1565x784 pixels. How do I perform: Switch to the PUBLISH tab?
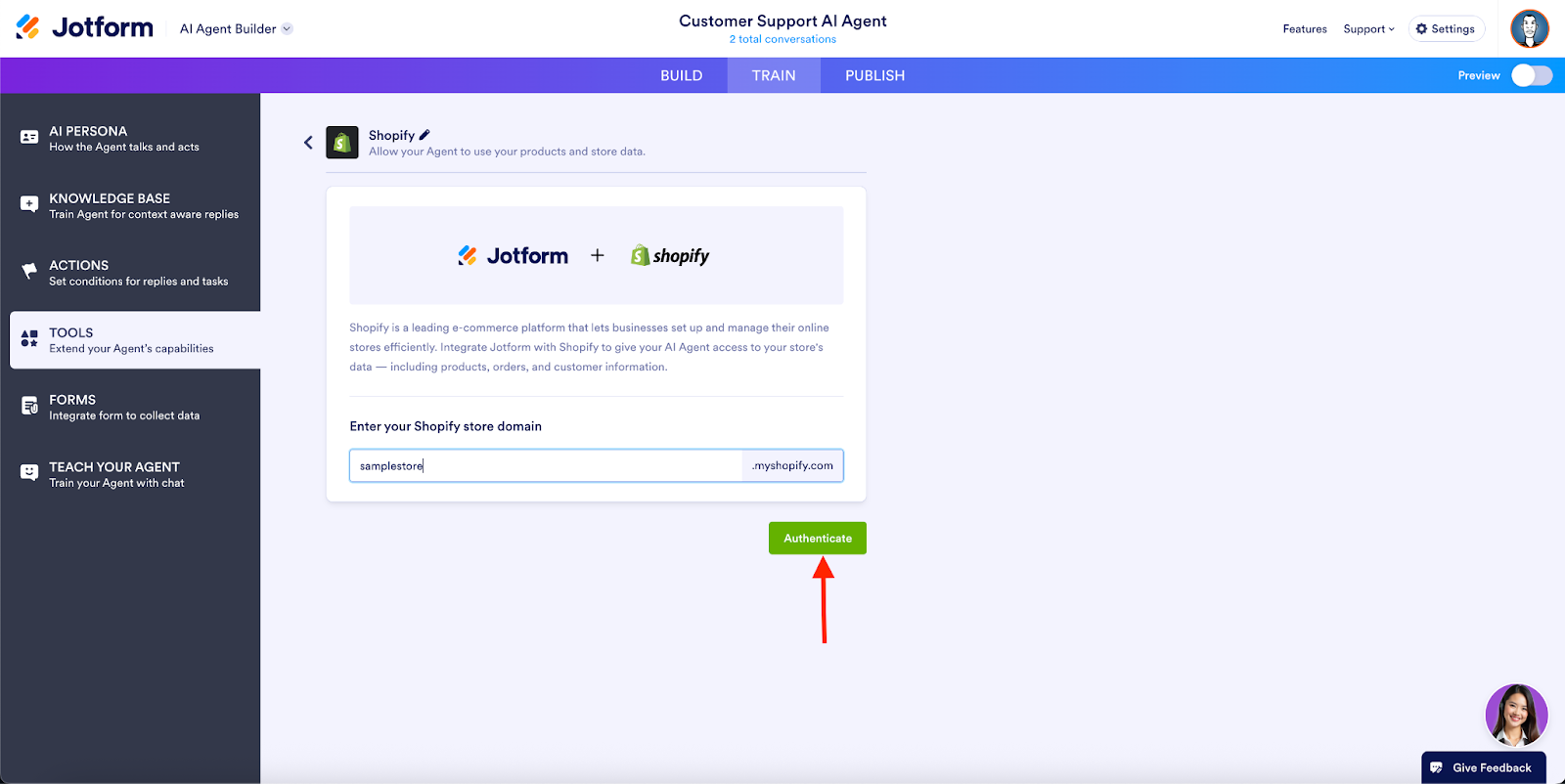[874, 75]
